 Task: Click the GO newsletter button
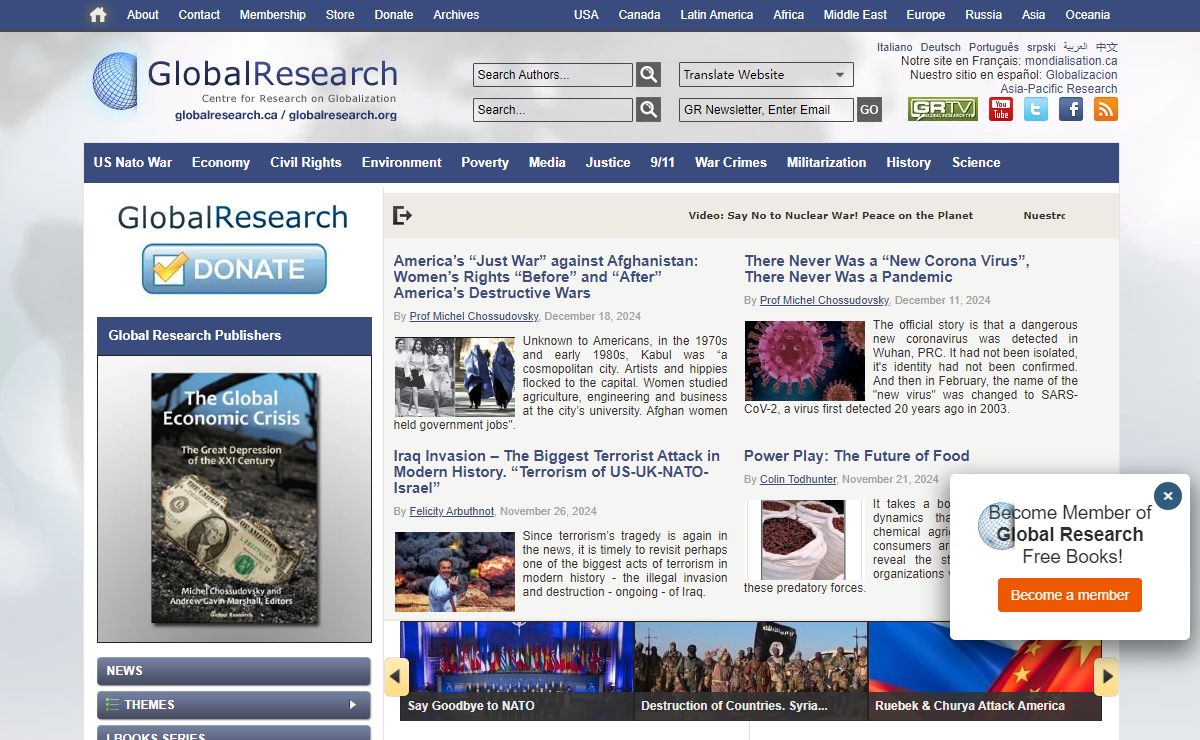(870, 110)
